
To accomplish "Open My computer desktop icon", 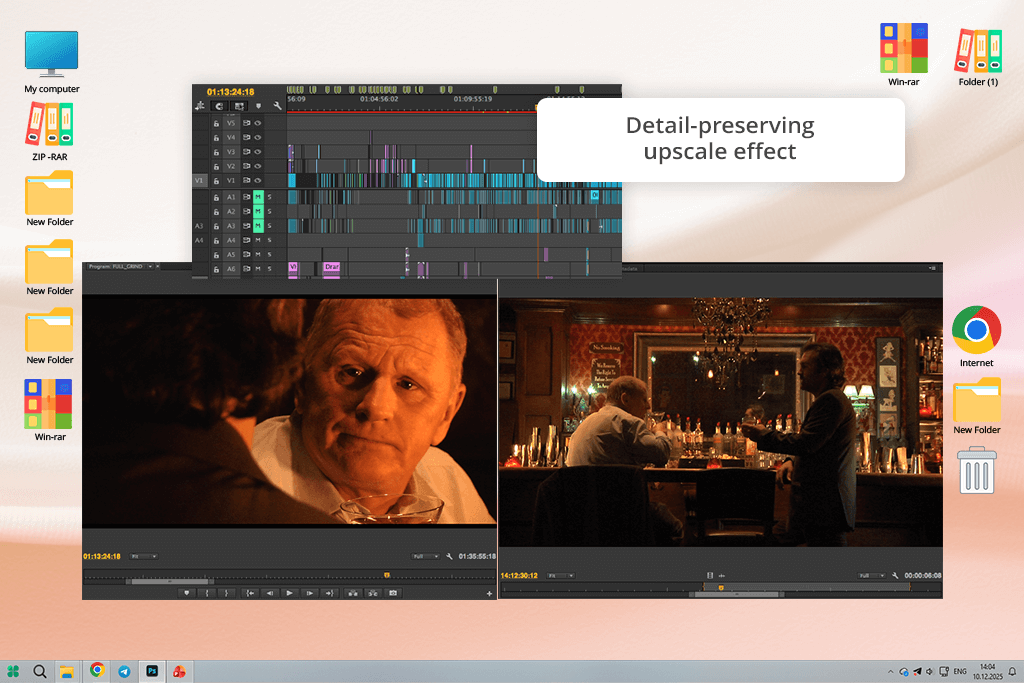I will pos(52,62).
